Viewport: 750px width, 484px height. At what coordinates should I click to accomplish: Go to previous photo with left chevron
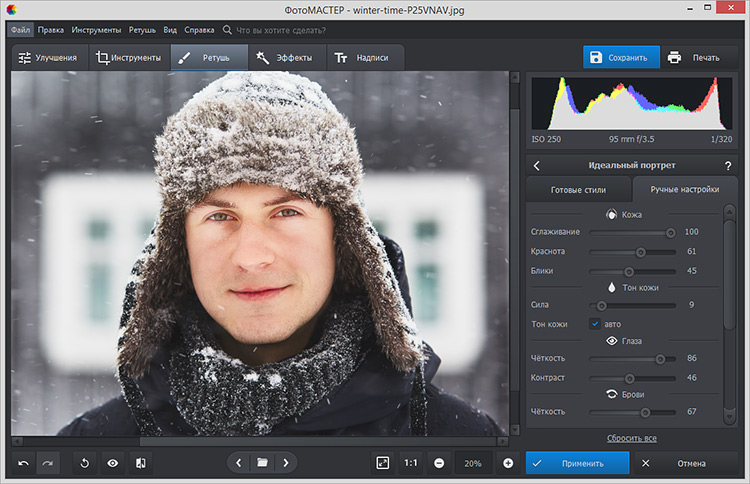[x=238, y=463]
